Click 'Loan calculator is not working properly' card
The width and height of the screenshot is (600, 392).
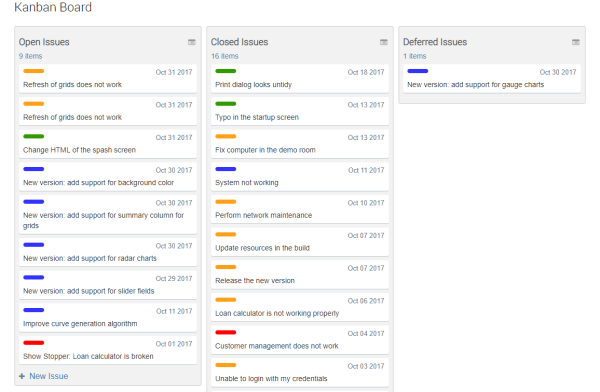click(300, 307)
